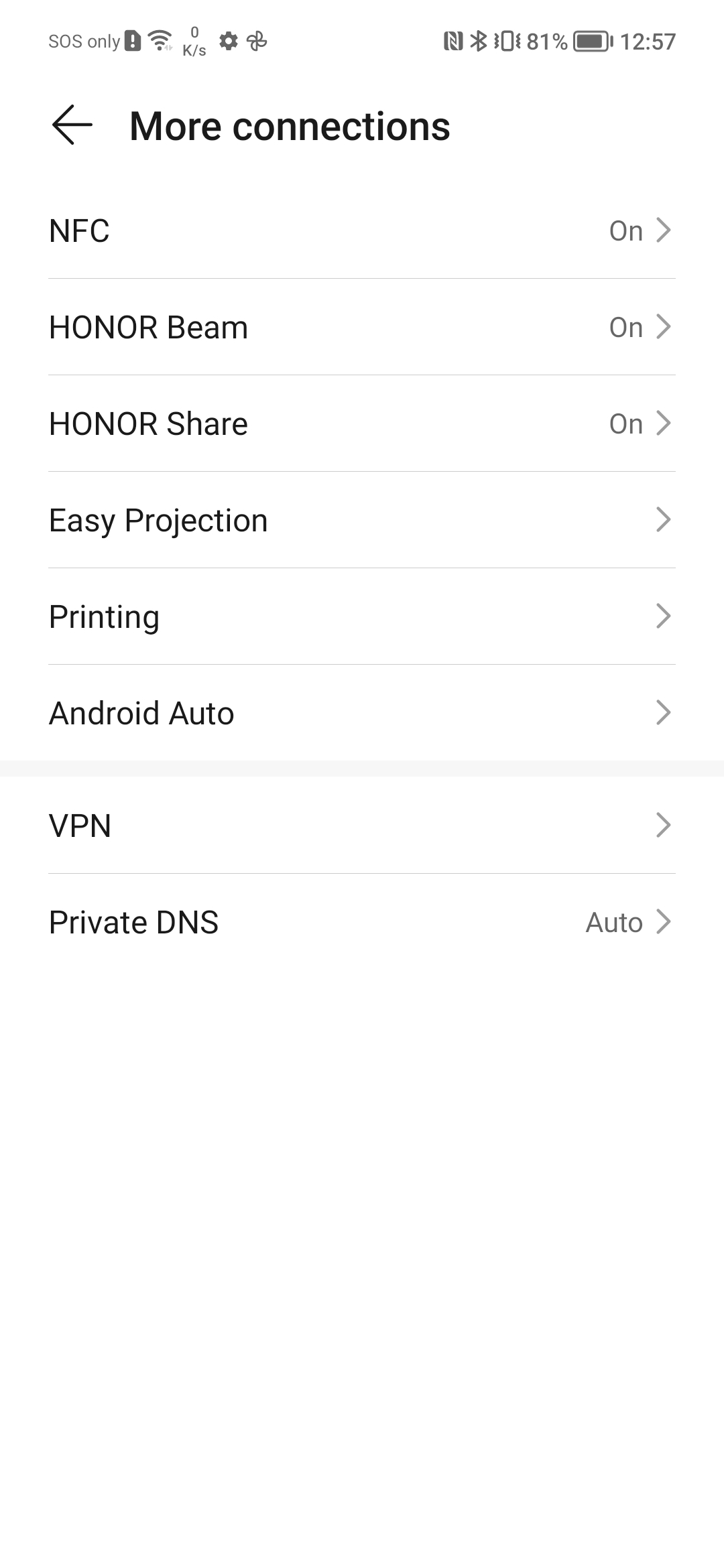Tap the chevron next to Printing

[x=663, y=616]
